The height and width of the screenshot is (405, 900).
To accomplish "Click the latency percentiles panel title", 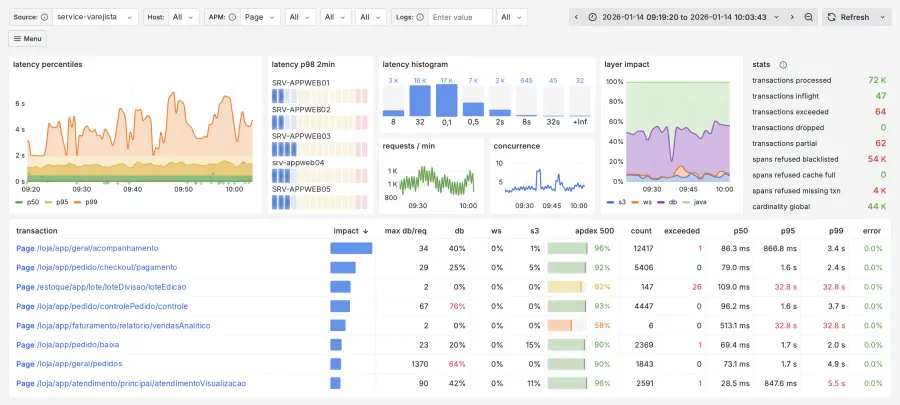I will coord(48,65).
